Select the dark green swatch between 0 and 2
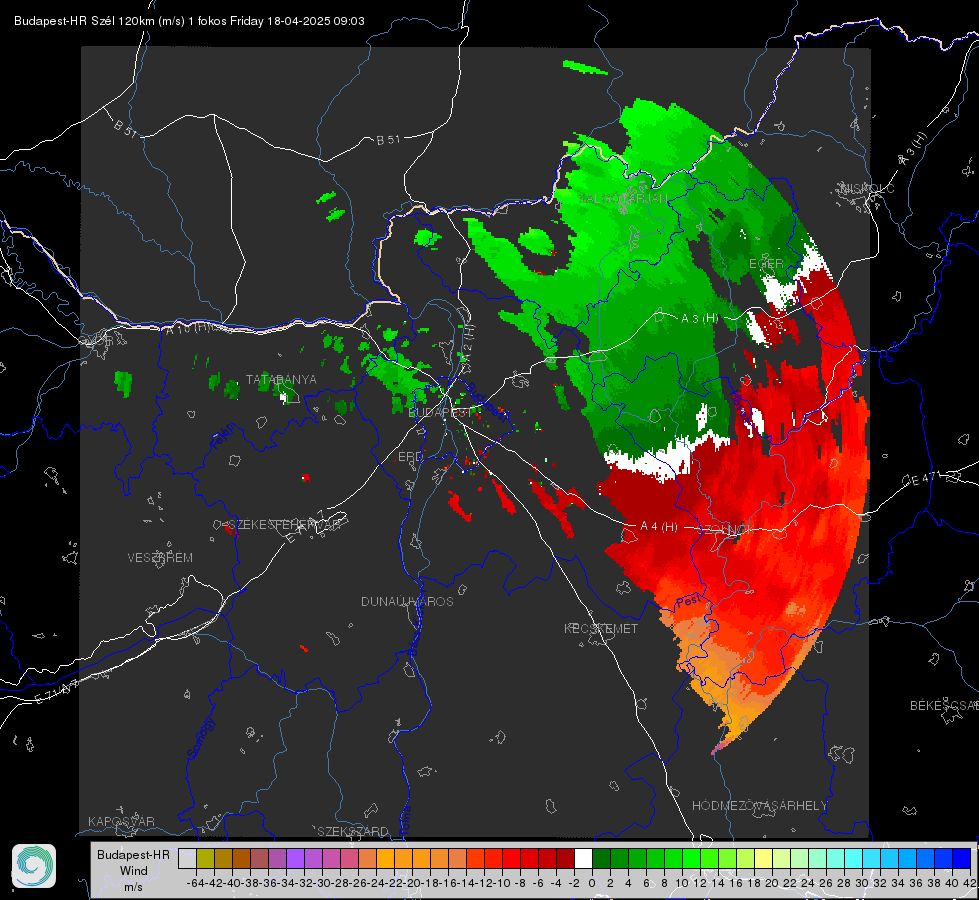The image size is (979, 900). point(601,858)
